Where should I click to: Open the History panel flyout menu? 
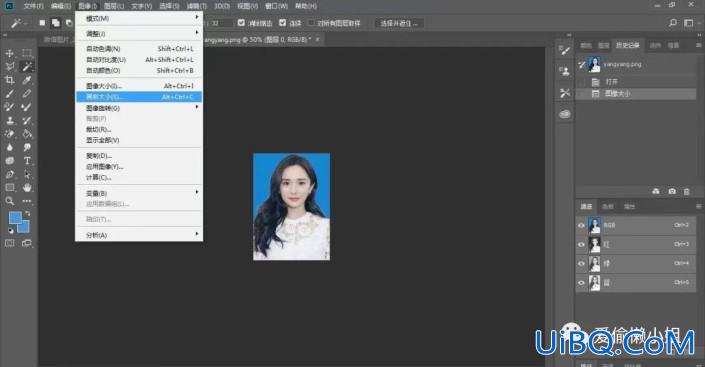698,45
